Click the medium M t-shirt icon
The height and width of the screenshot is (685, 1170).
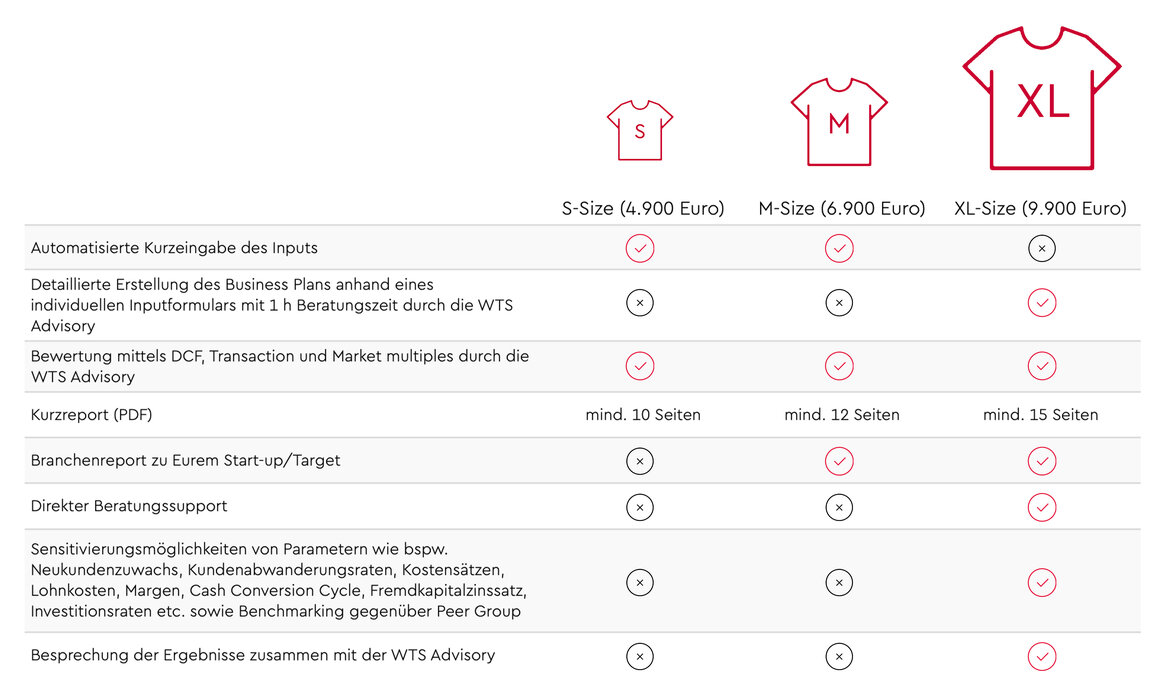tap(839, 121)
